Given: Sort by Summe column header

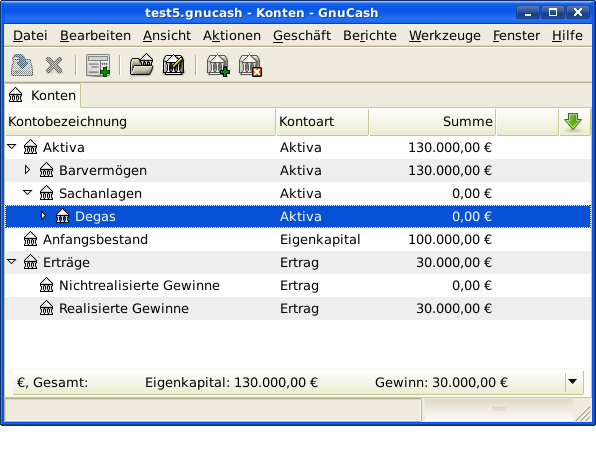Looking at the screenshot, I should [432, 122].
